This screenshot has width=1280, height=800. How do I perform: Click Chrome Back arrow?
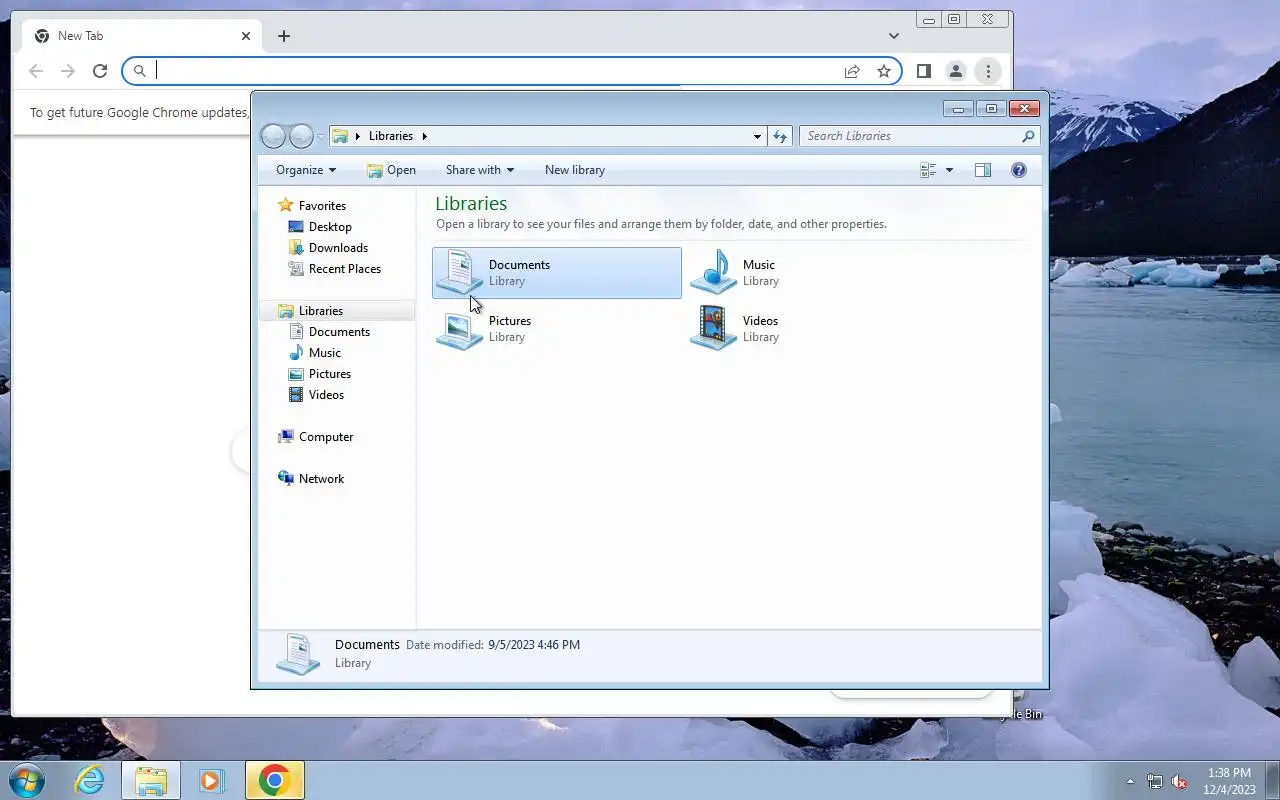click(x=36, y=71)
